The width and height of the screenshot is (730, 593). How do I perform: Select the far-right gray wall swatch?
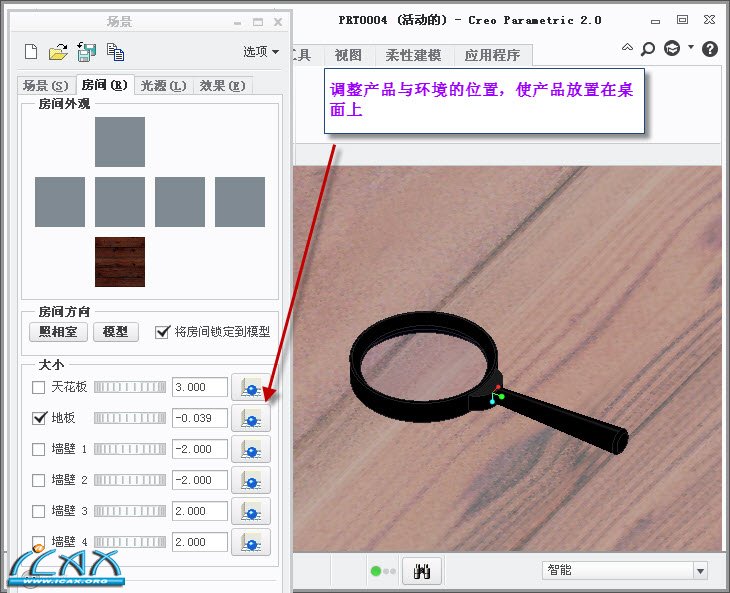[x=240, y=202]
